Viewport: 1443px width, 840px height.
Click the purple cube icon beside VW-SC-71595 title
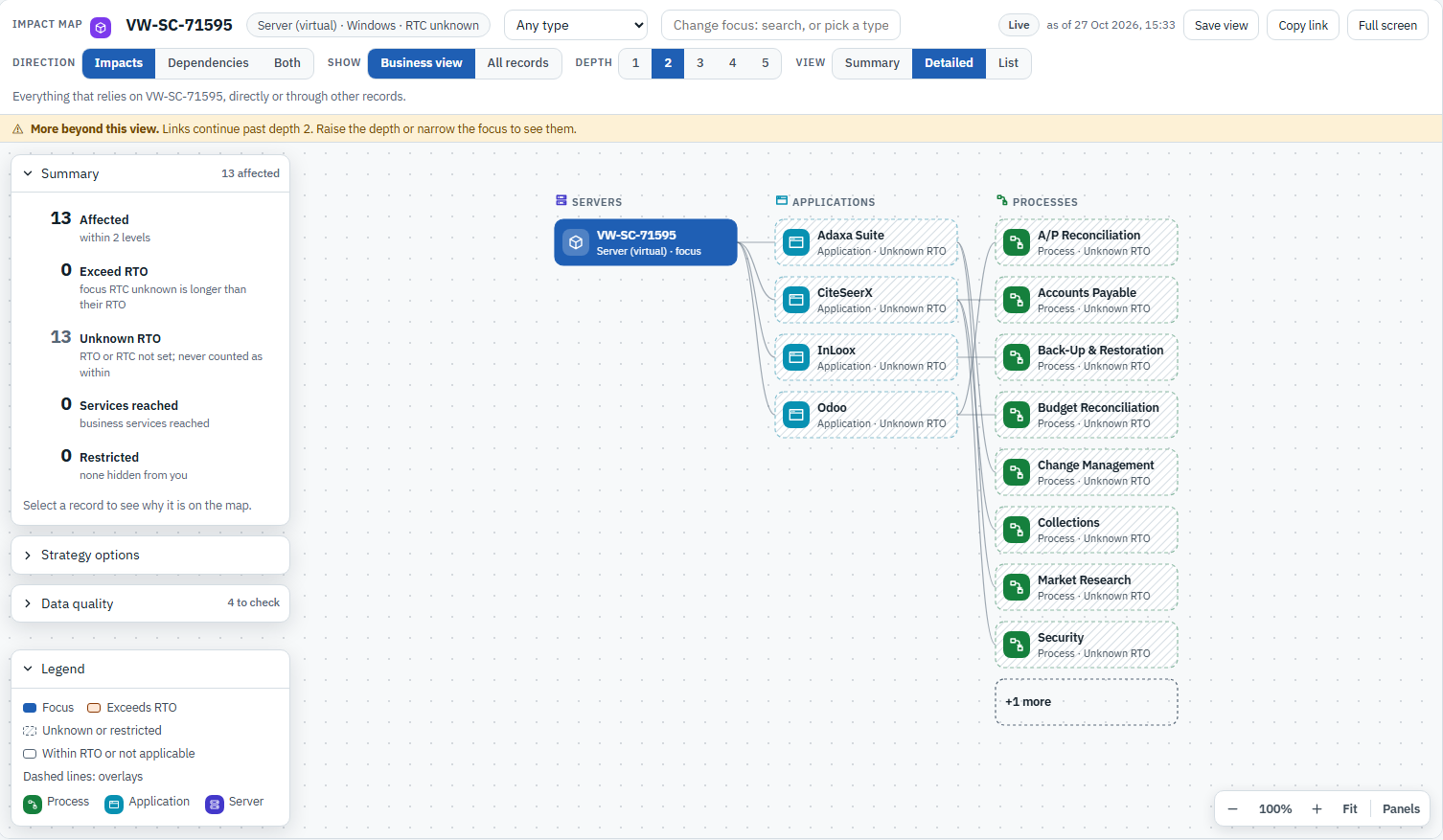click(x=101, y=28)
